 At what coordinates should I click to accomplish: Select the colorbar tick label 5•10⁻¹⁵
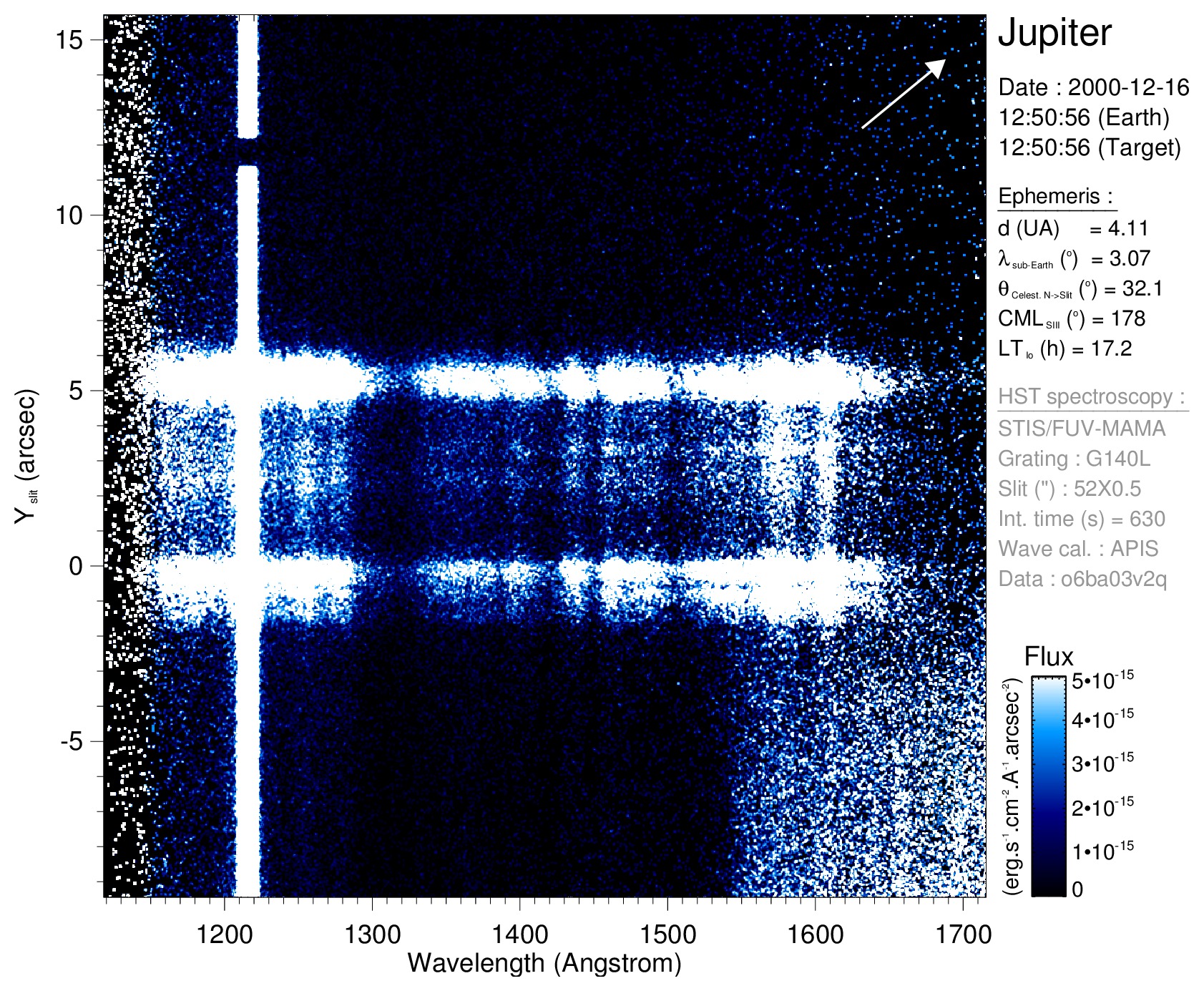pos(1102,680)
